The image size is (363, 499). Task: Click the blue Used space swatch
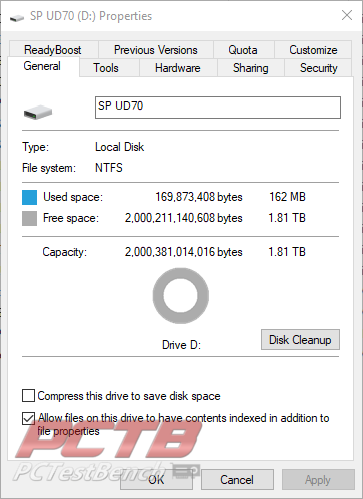tap(29, 197)
